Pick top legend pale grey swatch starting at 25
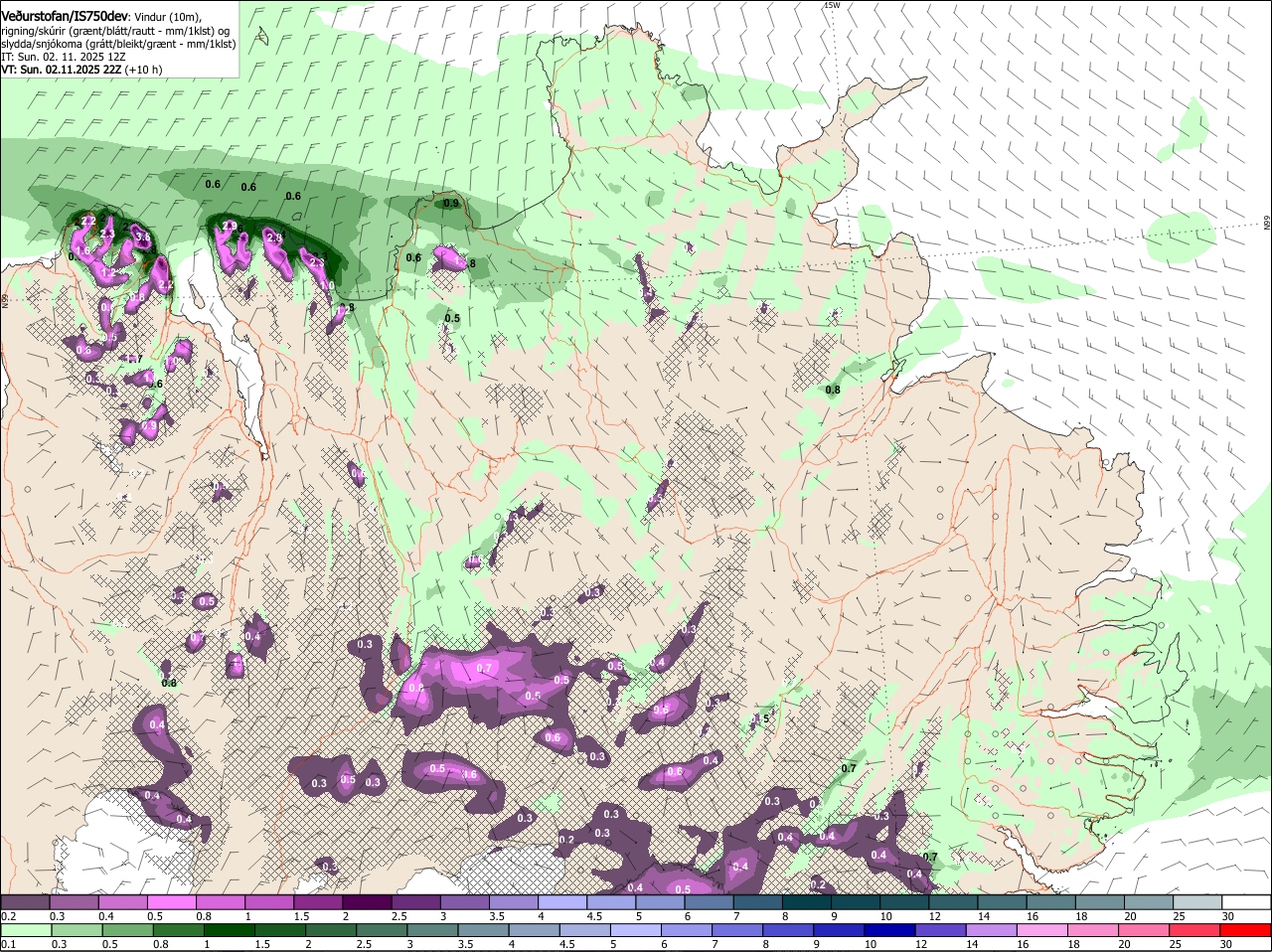This screenshot has width=1272, height=952. point(1198,901)
